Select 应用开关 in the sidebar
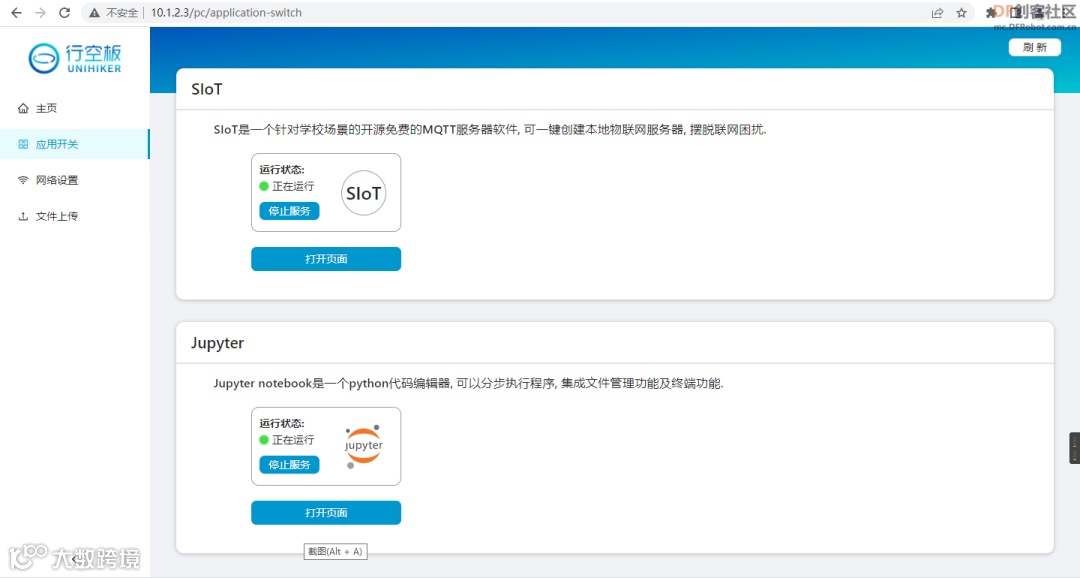 pyautogui.click(x=74, y=144)
